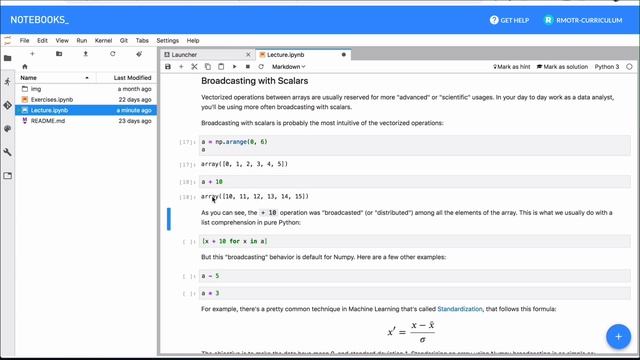Click the GET HELP link
The width and height of the screenshot is (640, 360).
515,20
